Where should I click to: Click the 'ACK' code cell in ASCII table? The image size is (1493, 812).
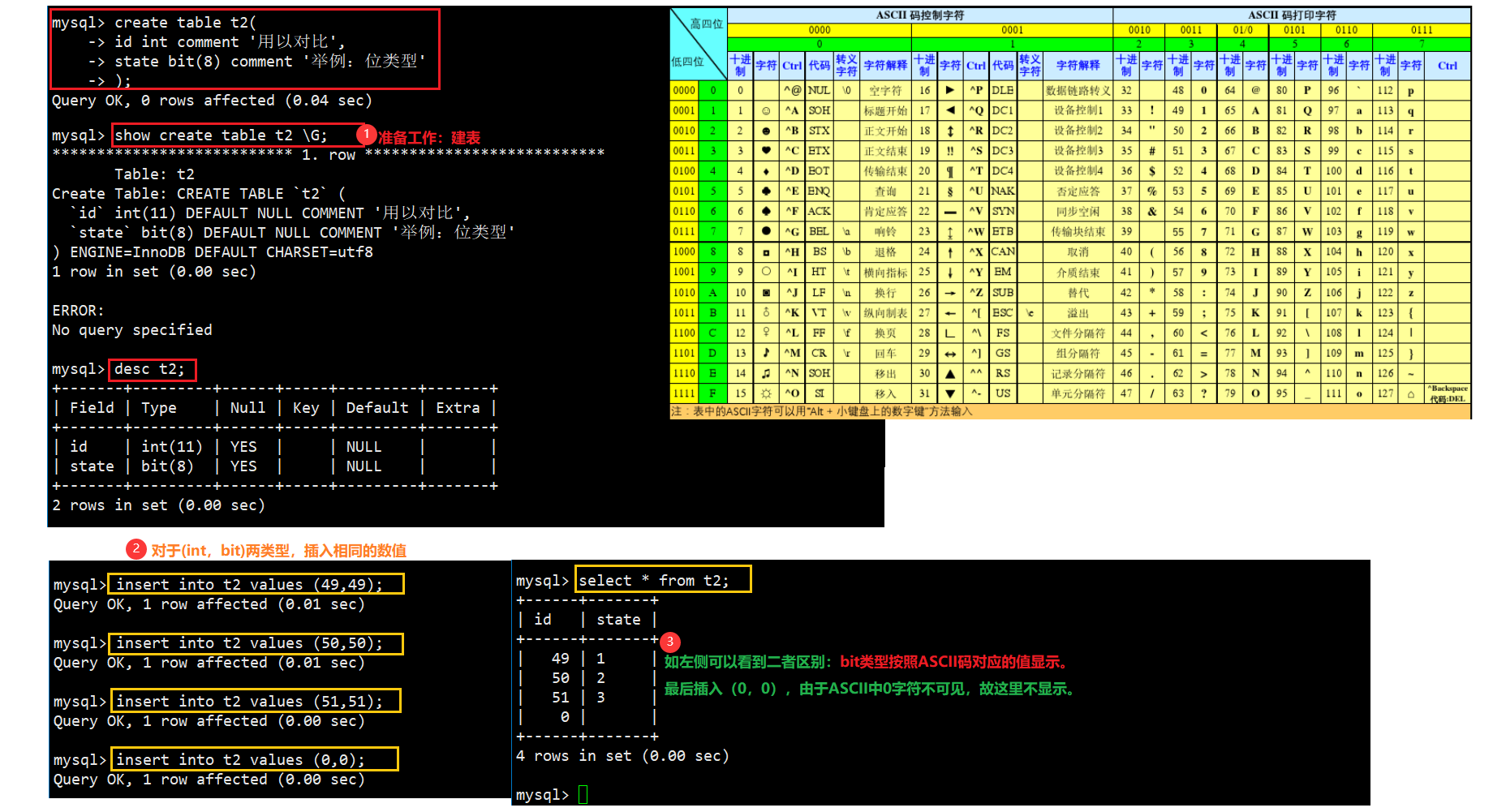[819, 211]
